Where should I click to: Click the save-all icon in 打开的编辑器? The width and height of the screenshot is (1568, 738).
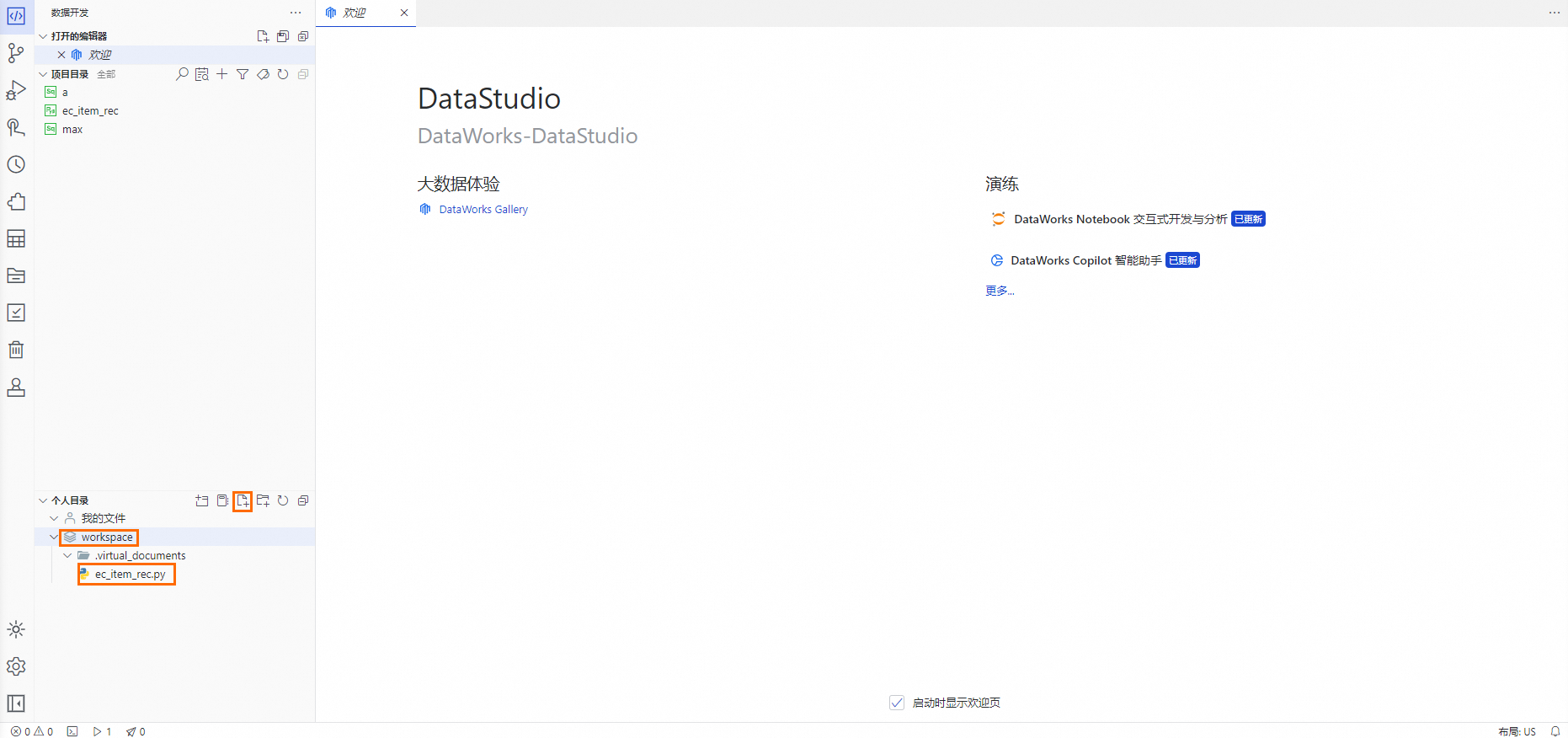tap(283, 36)
